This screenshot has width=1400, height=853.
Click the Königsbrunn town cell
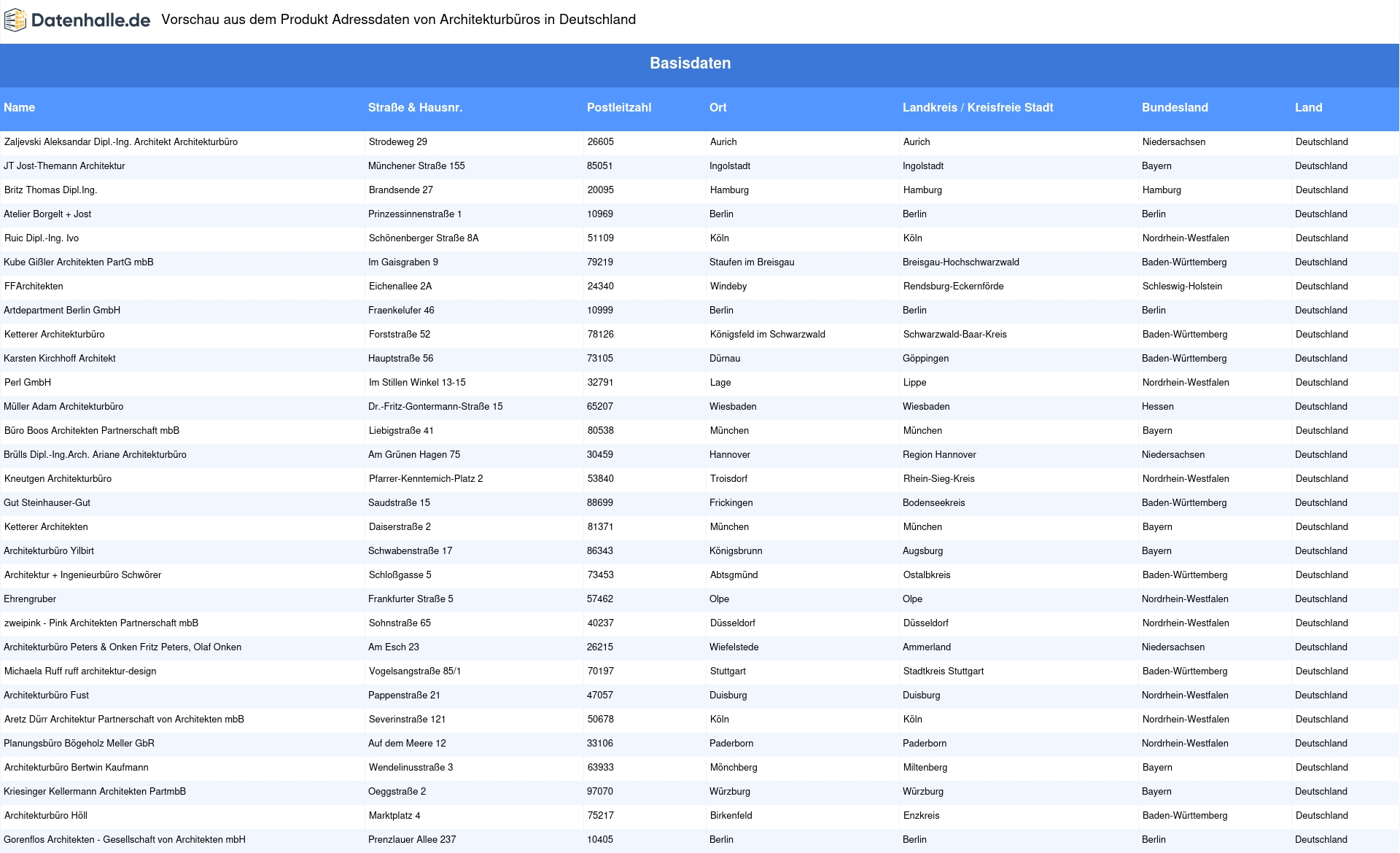coord(736,551)
